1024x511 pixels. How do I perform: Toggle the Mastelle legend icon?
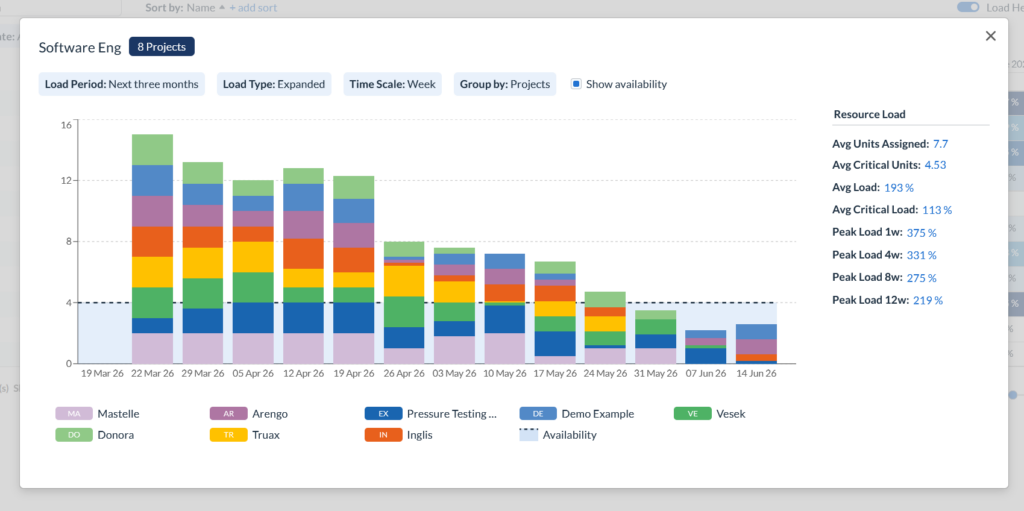pos(73,414)
